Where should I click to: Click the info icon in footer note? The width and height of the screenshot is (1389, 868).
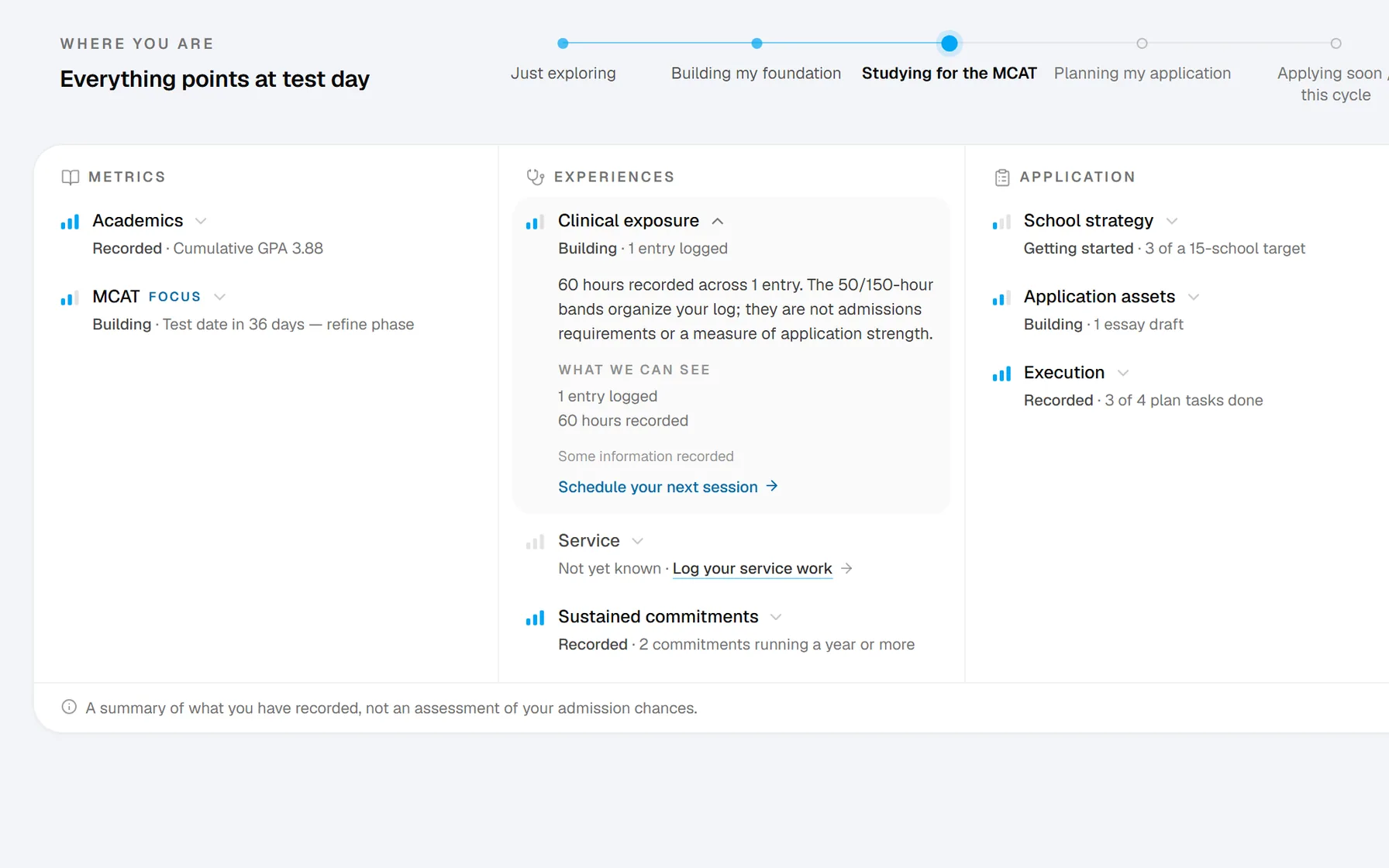coord(69,707)
